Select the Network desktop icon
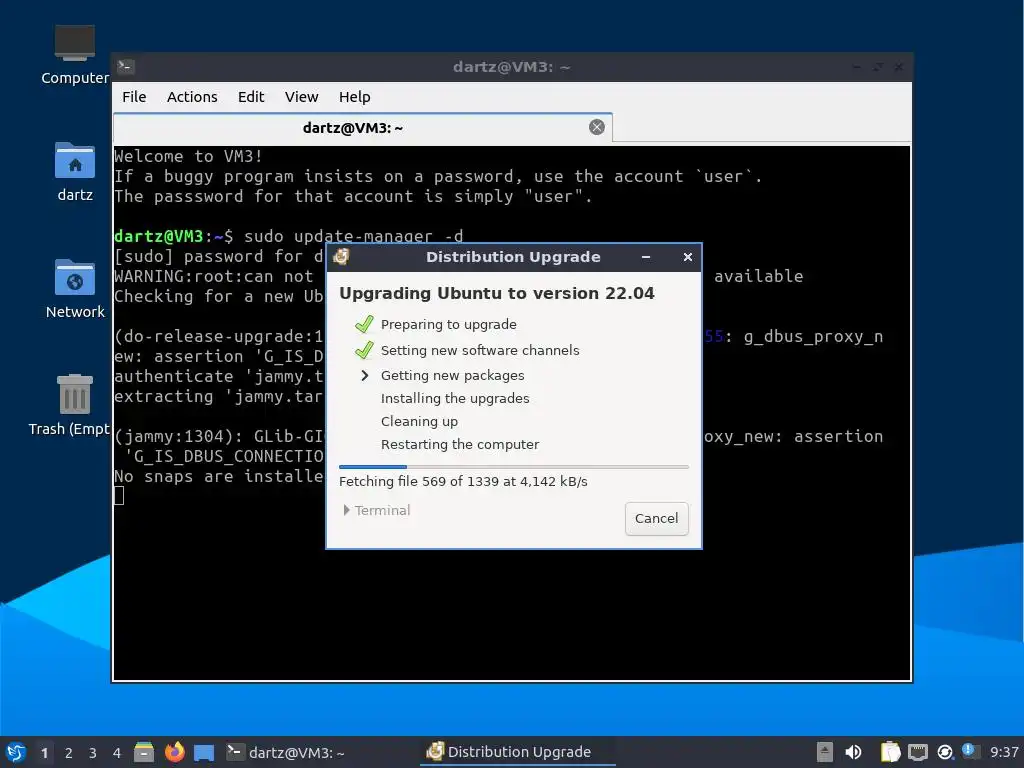Image resolution: width=1024 pixels, height=768 pixels. (x=75, y=289)
